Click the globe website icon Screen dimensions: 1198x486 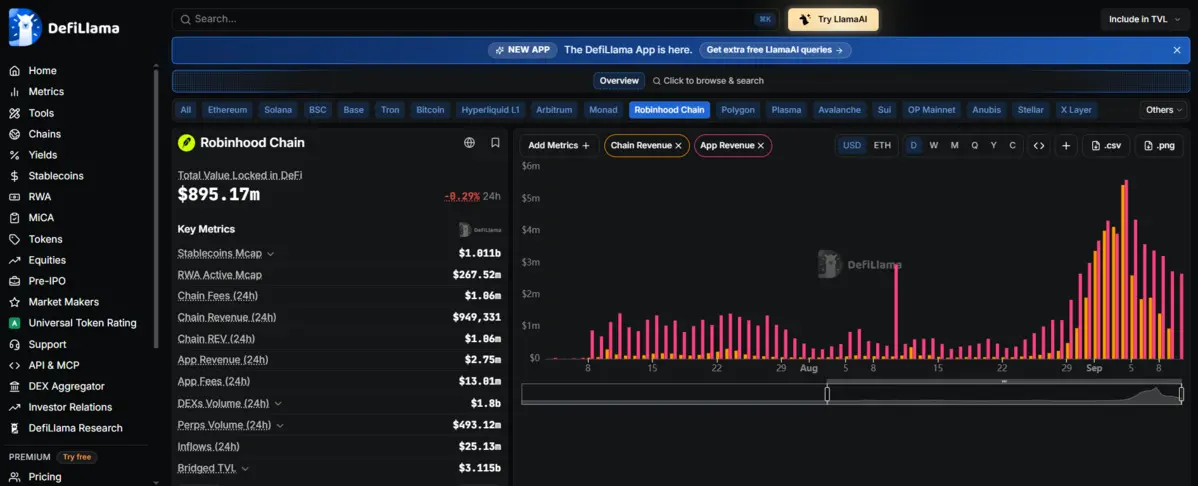pos(470,143)
